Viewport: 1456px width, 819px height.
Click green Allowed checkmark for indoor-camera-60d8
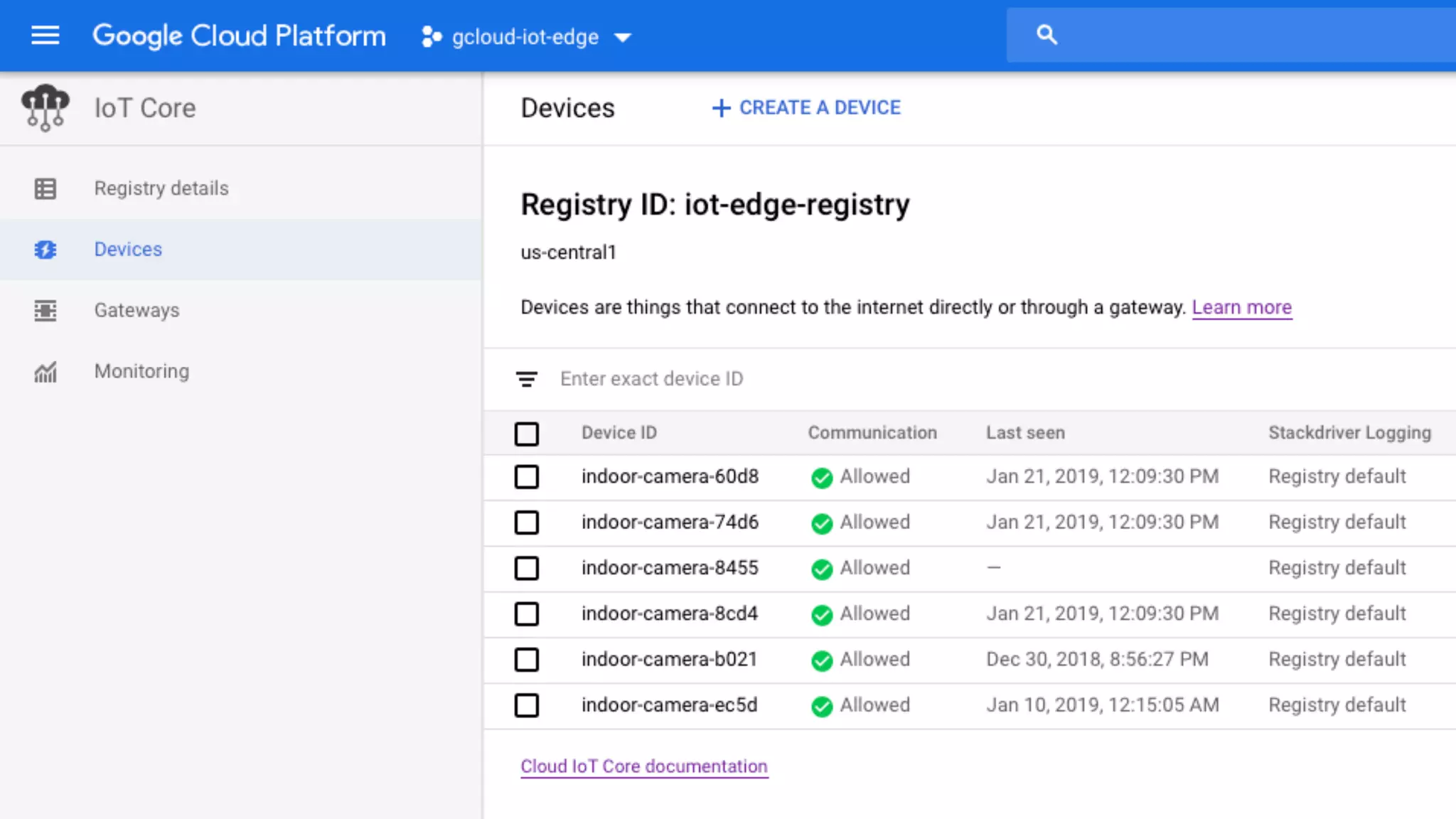point(822,478)
